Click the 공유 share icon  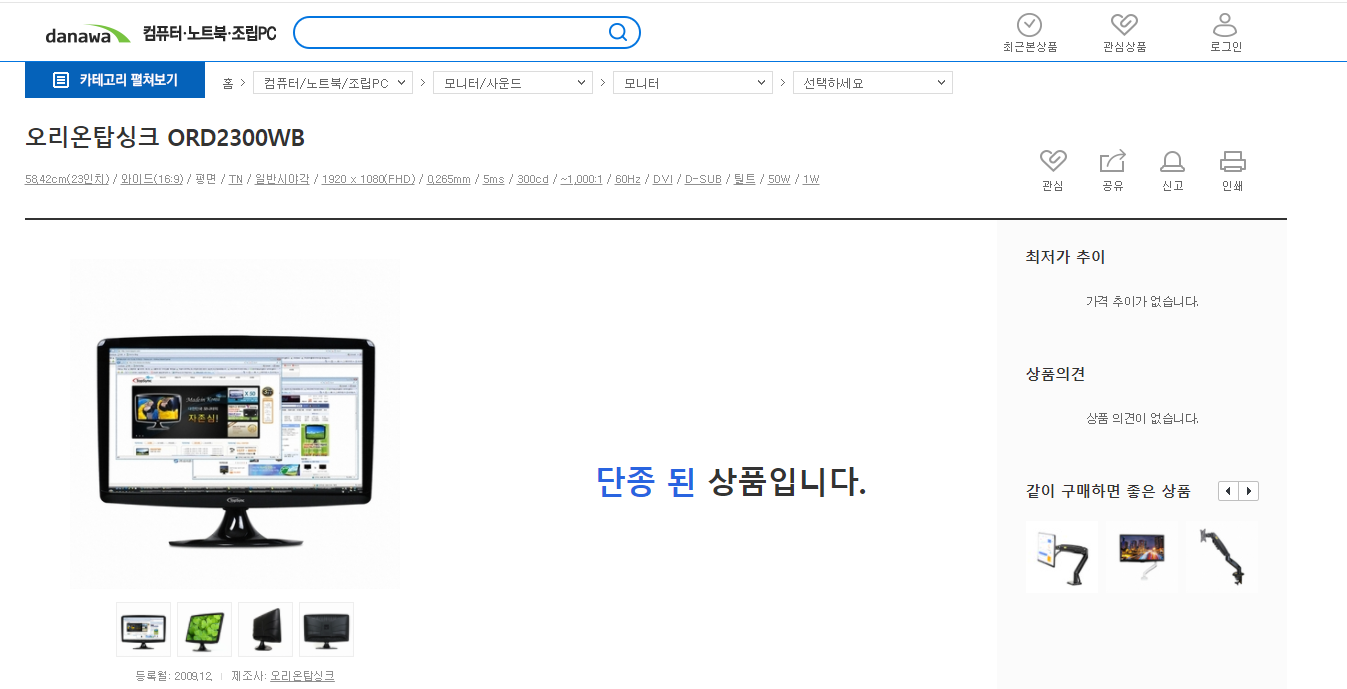coord(1113,161)
